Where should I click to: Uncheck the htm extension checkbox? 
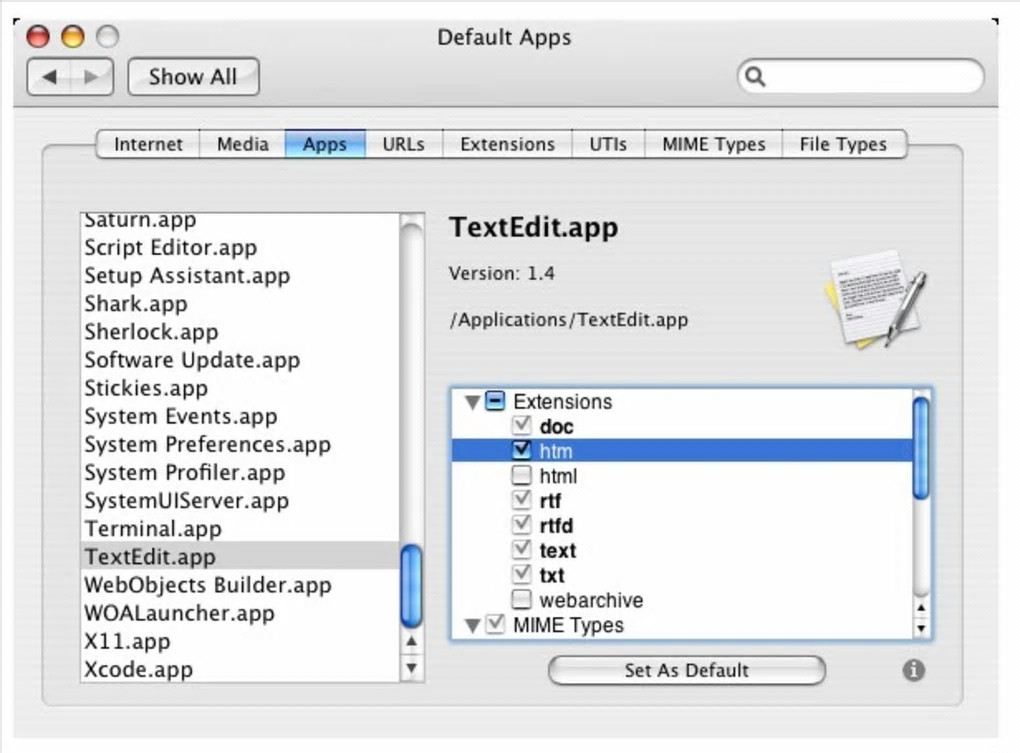522,450
